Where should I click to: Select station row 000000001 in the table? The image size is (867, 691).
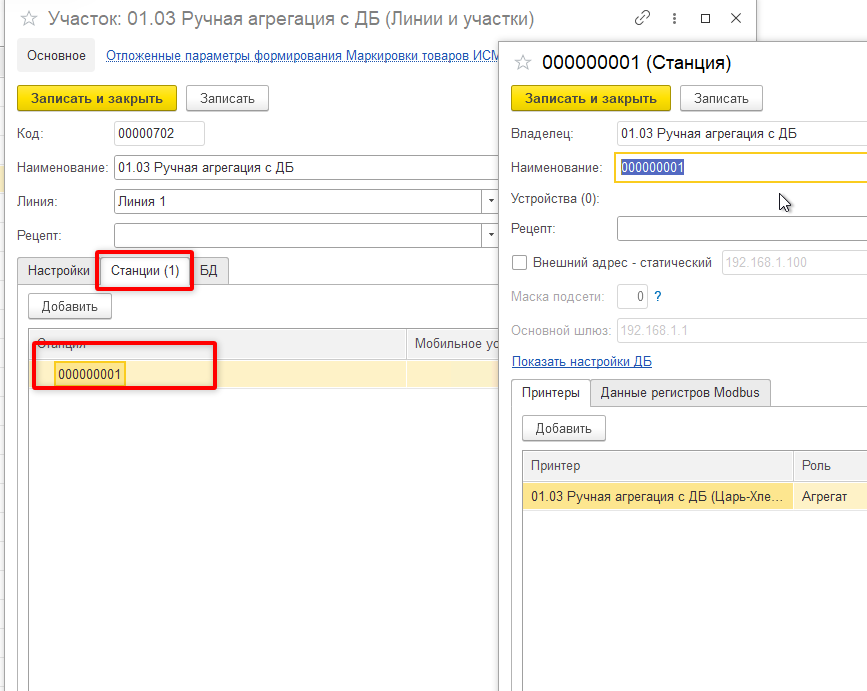90,374
